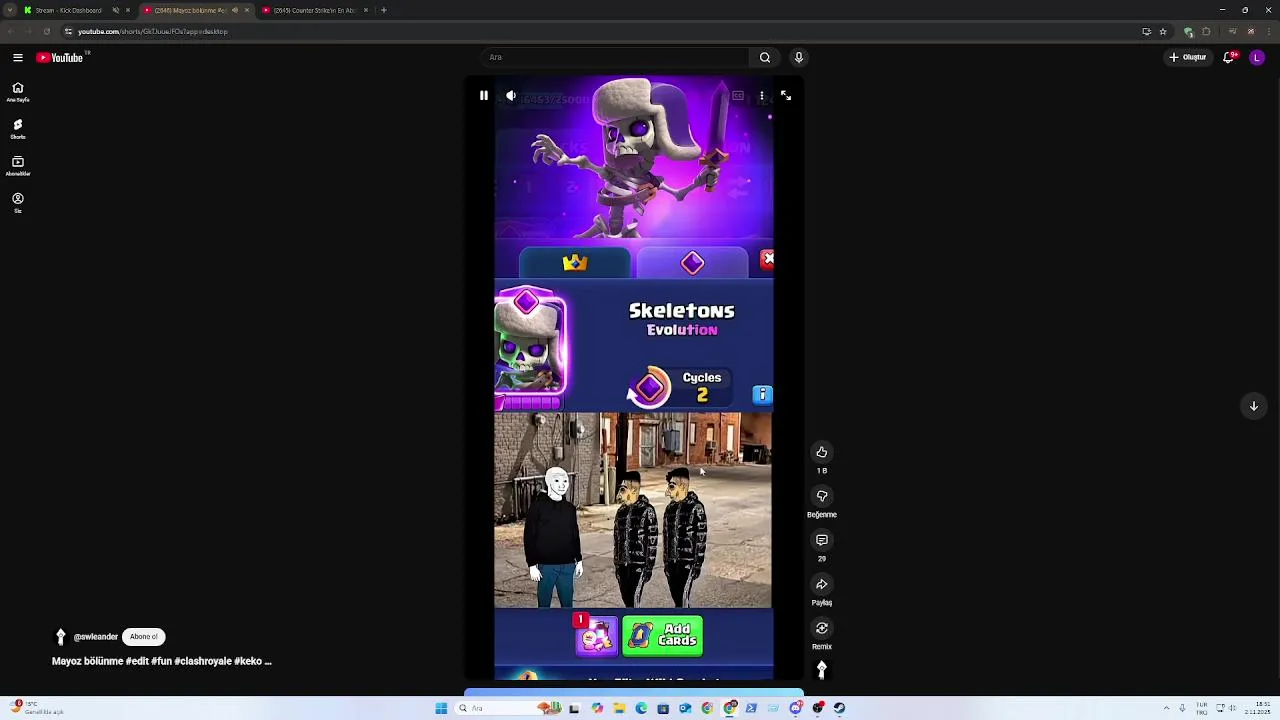
Task: Open the @swleander channel link
Action: coord(96,637)
